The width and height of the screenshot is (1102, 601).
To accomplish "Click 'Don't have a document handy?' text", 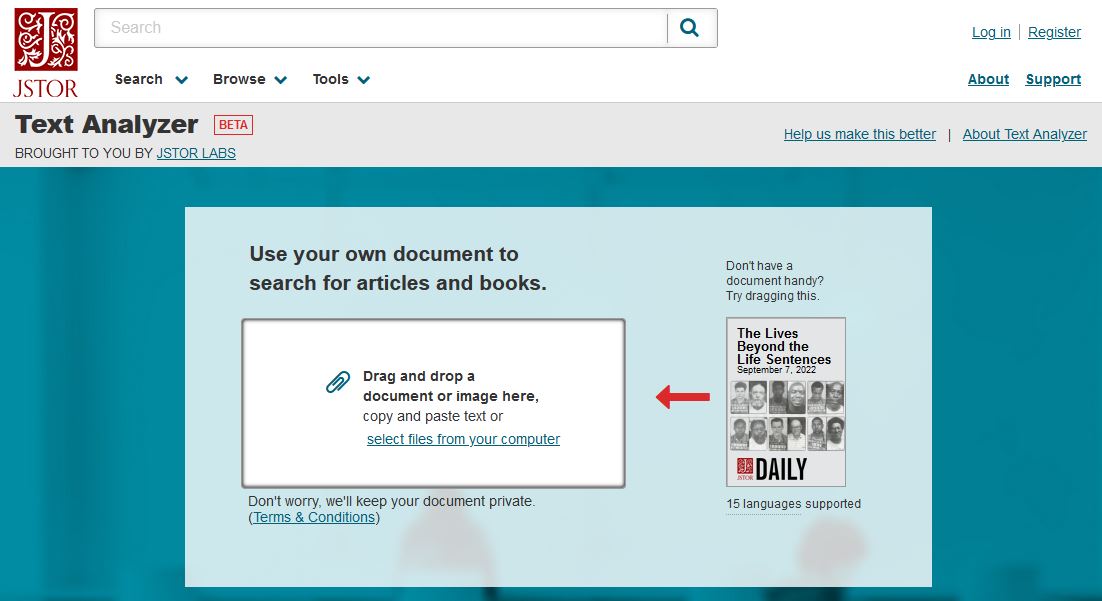I will (x=774, y=273).
